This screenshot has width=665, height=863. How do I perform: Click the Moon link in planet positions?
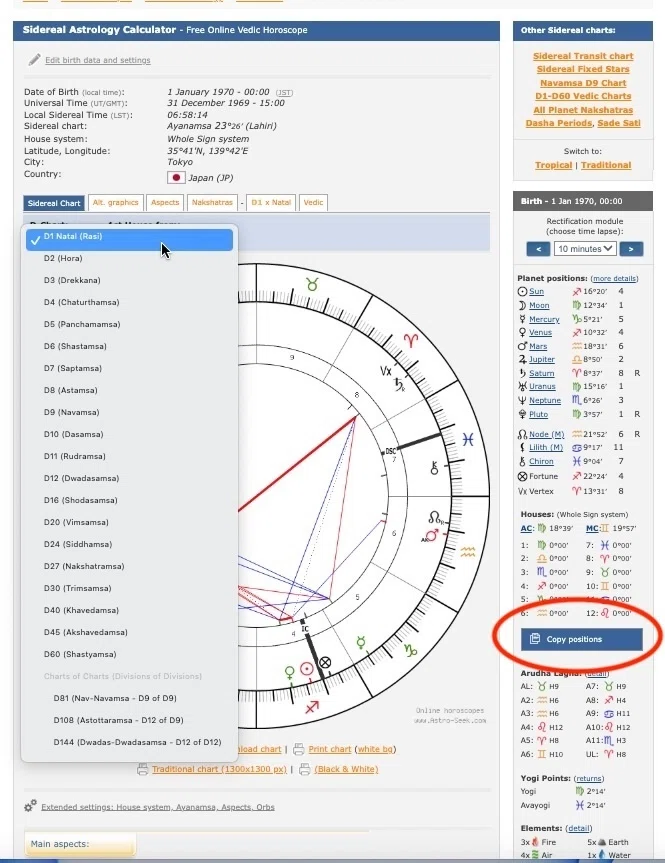pyautogui.click(x=539, y=305)
